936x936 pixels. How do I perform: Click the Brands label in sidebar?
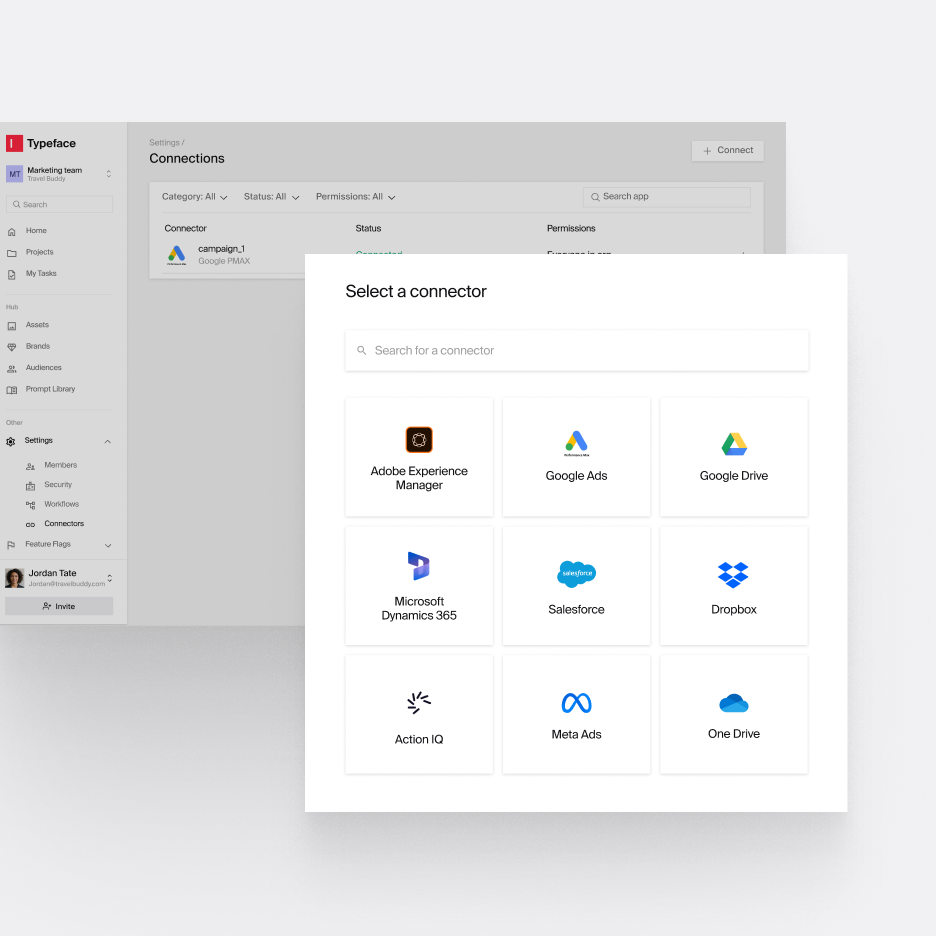38,346
